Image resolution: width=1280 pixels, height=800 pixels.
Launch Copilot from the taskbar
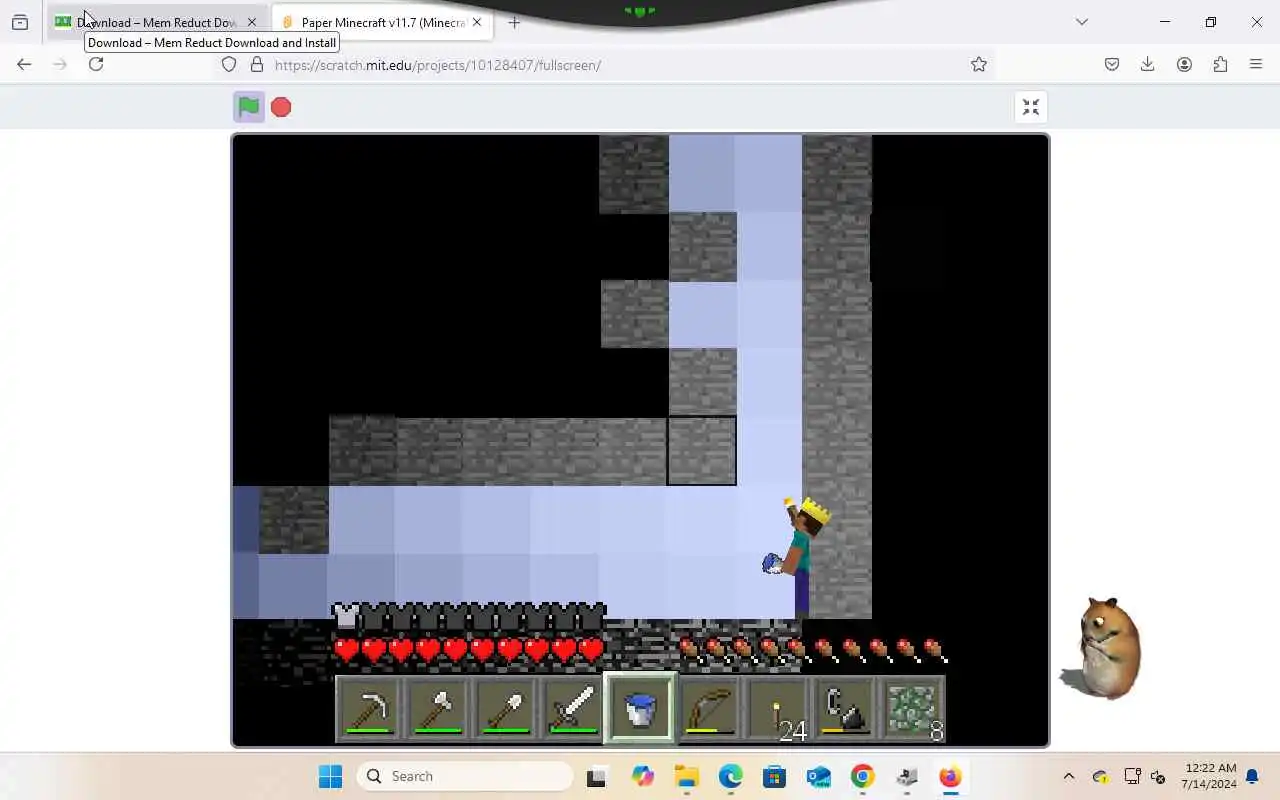pos(642,776)
